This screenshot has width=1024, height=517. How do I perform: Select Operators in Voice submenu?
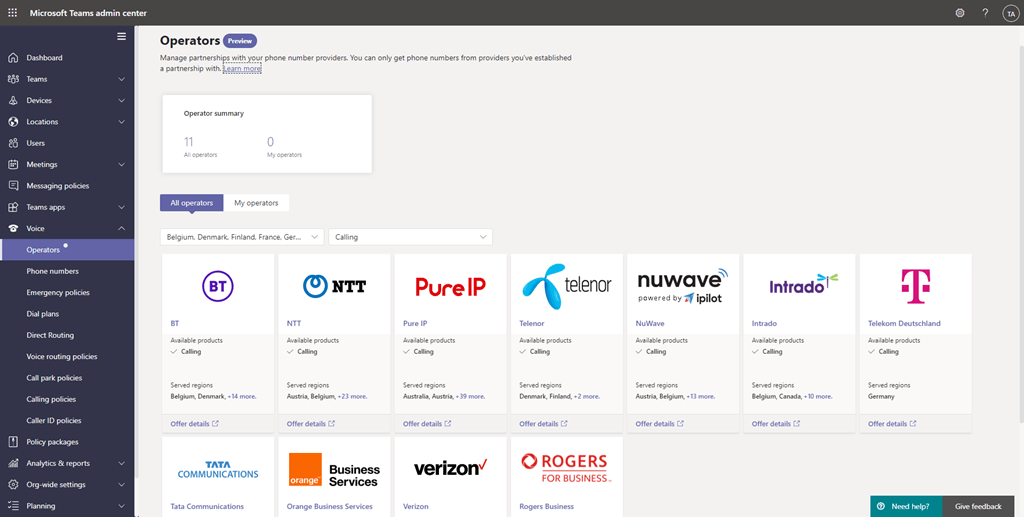[x=67, y=250]
